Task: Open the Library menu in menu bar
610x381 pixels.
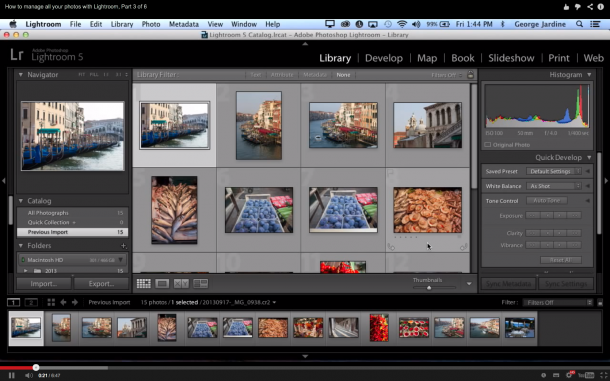Action: (x=122, y=24)
